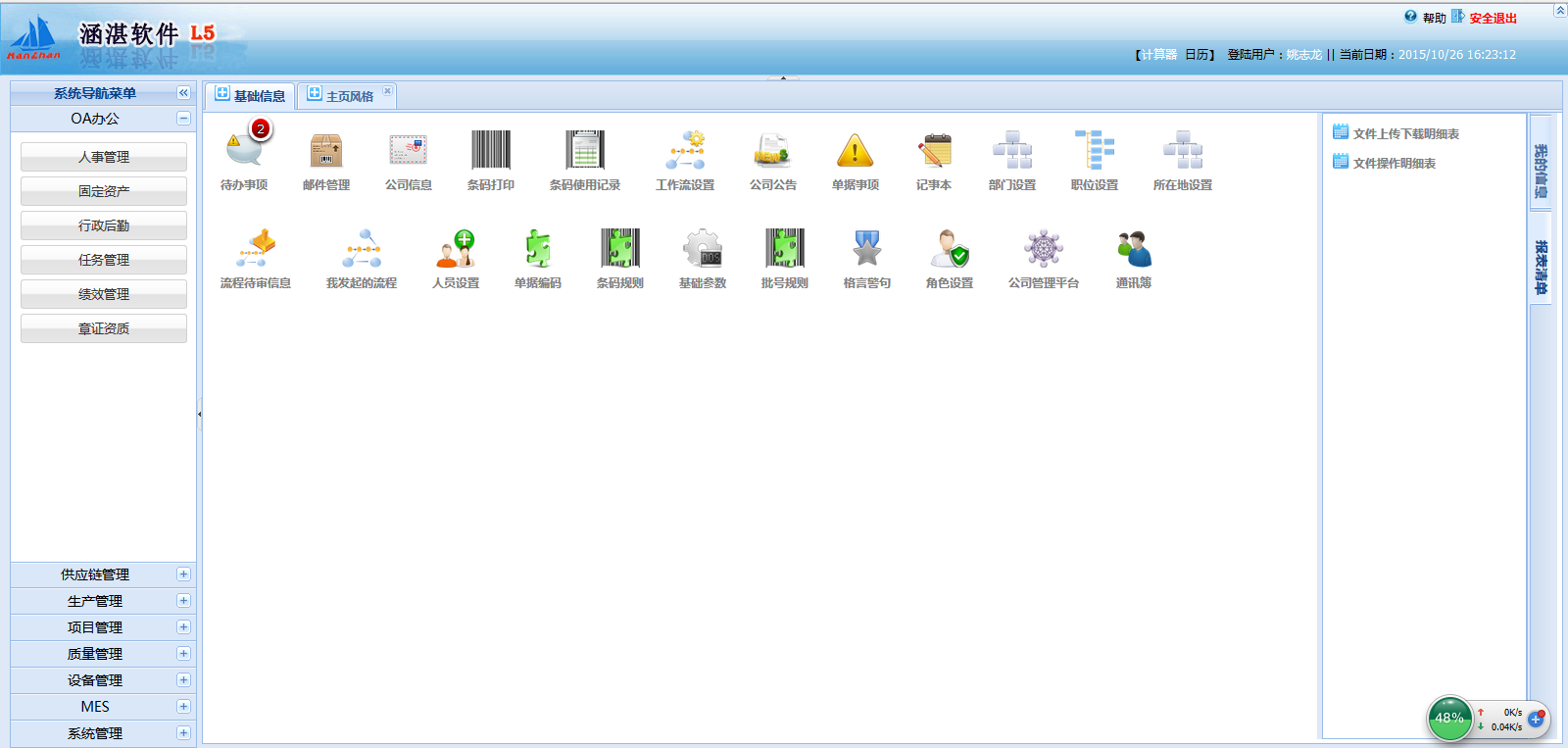1568x748 pixels.
Task: Open the 通讯簿 address book icon
Action: 1134,250
